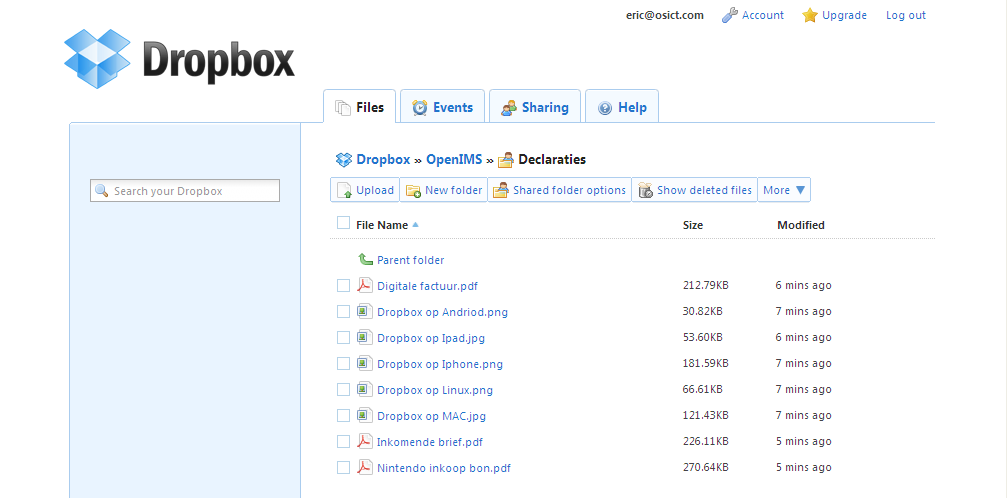This screenshot has height=498, width=1007.
Task: Open the Account link
Action: 763,15
